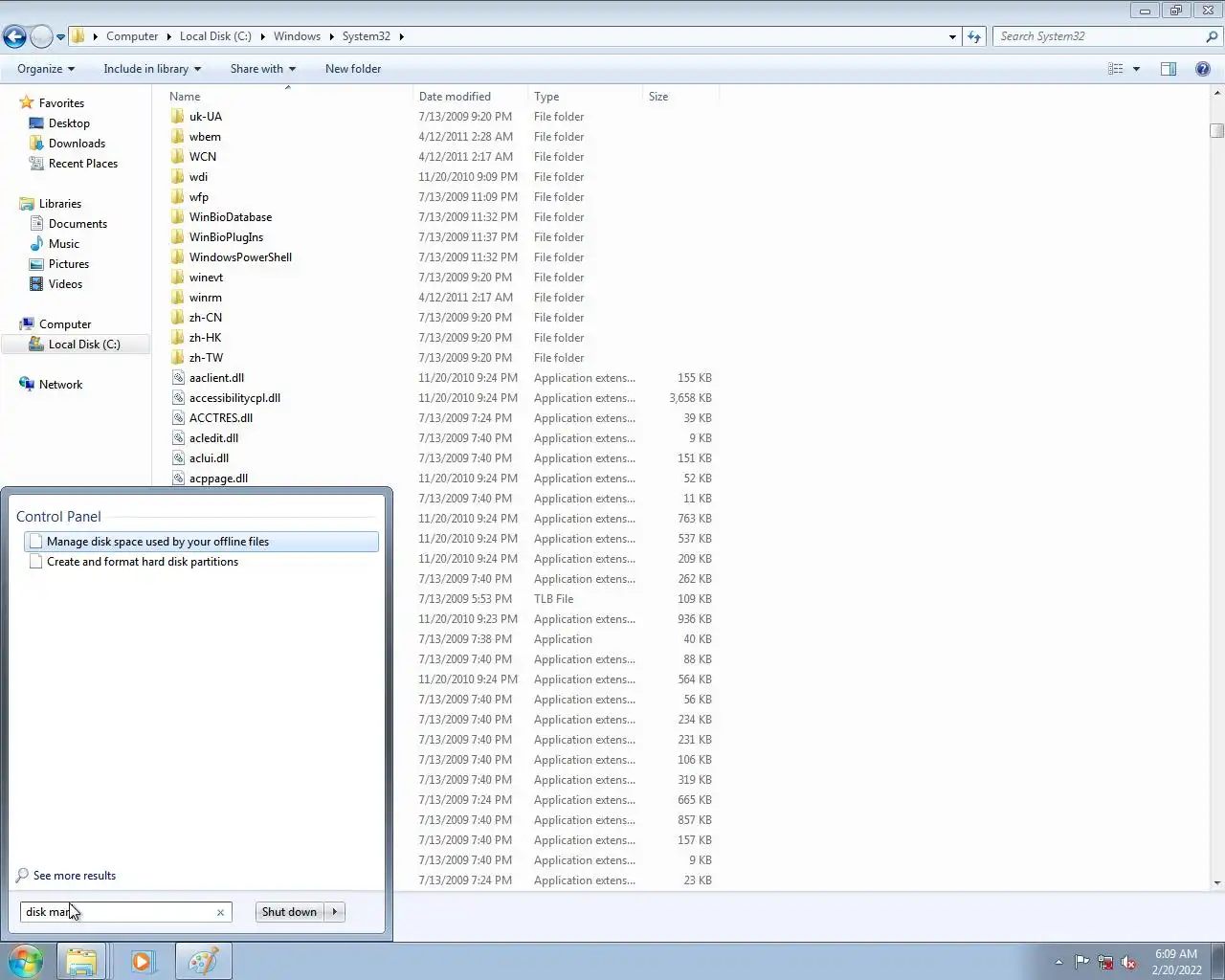The width and height of the screenshot is (1225, 980).
Task: Select aclui.dll file icon
Action: point(178,458)
